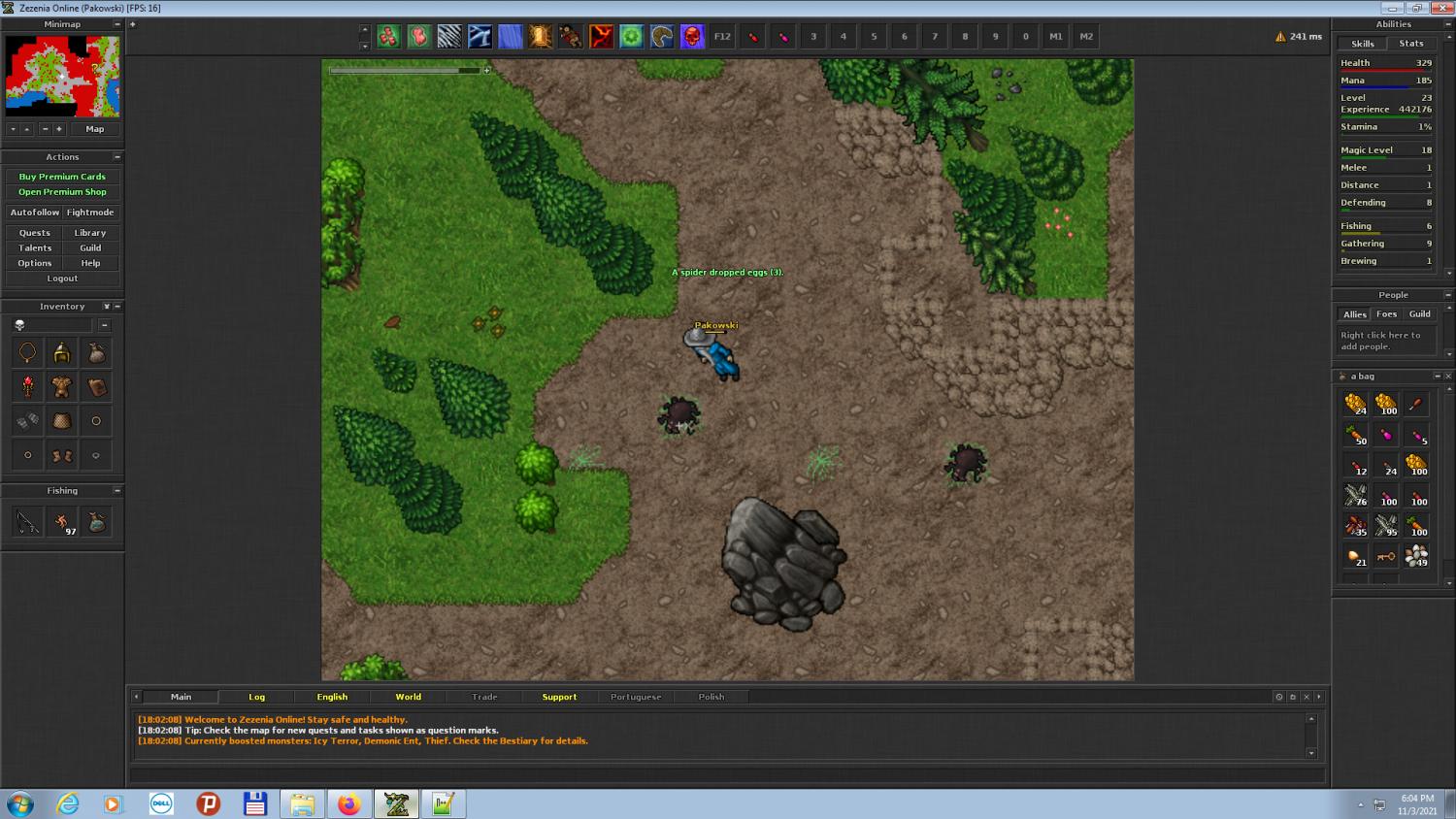Switch to the World chat tab
1456x819 pixels.
(x=408, y=697)
